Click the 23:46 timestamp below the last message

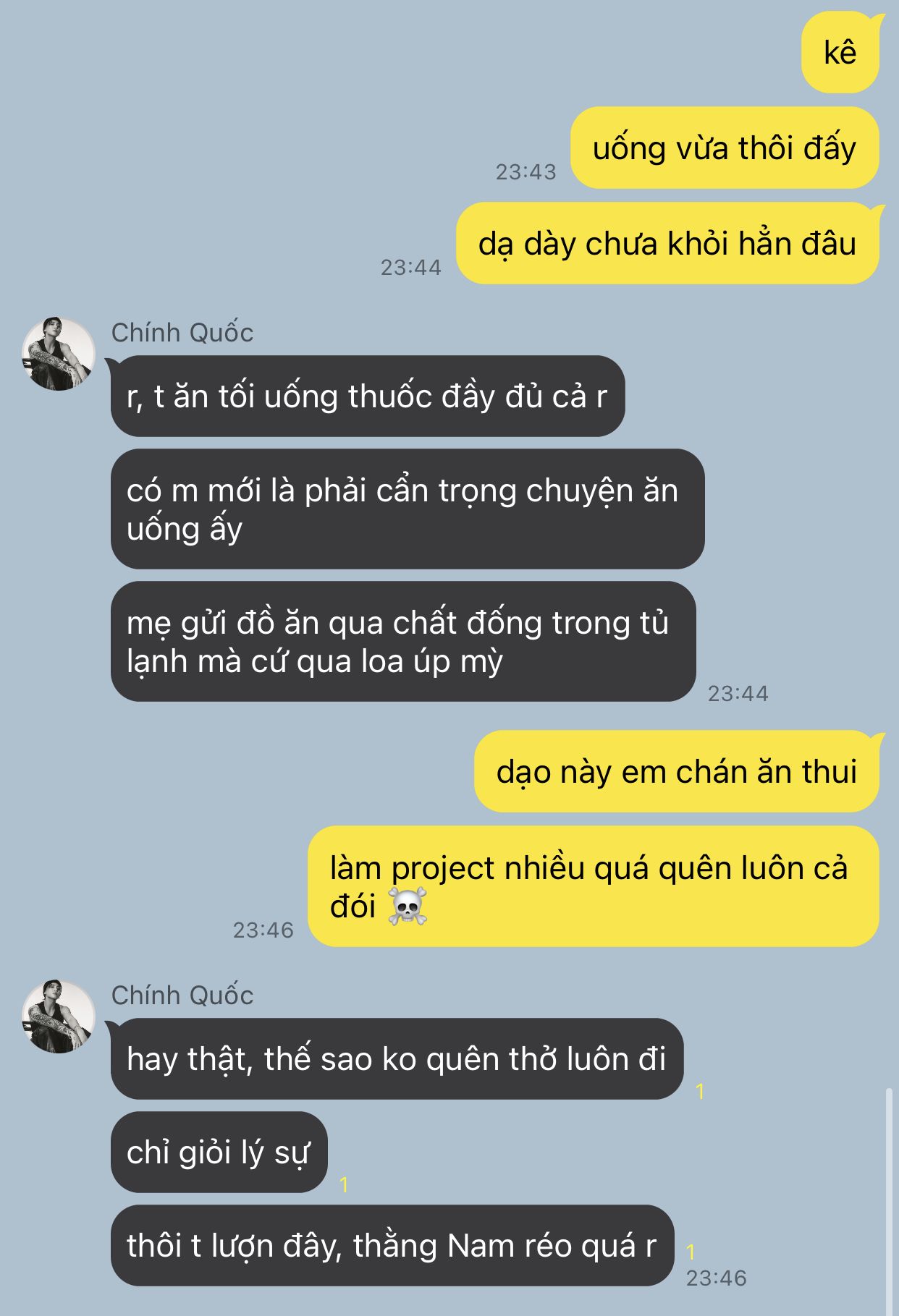717,1278
